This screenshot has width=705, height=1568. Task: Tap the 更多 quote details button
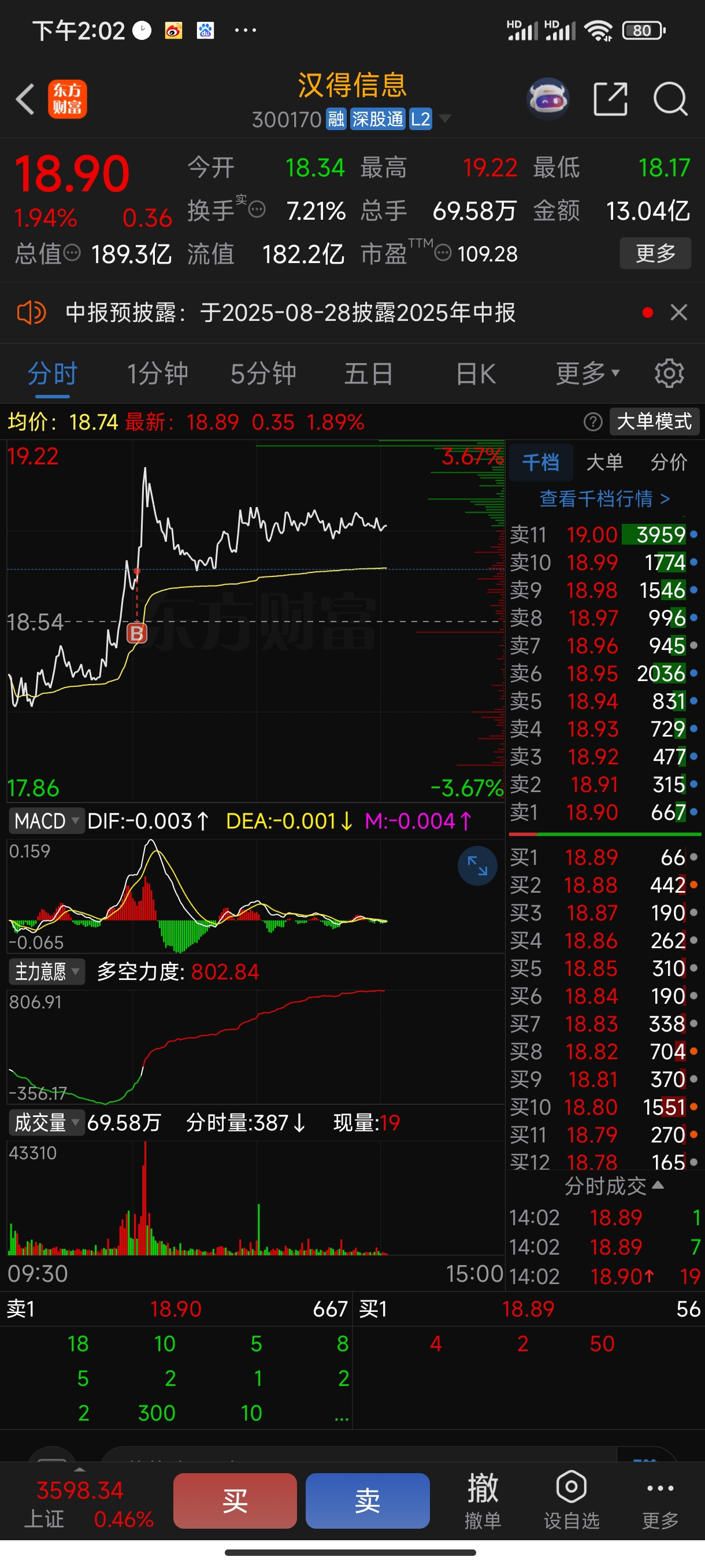[x=655, y=253]
